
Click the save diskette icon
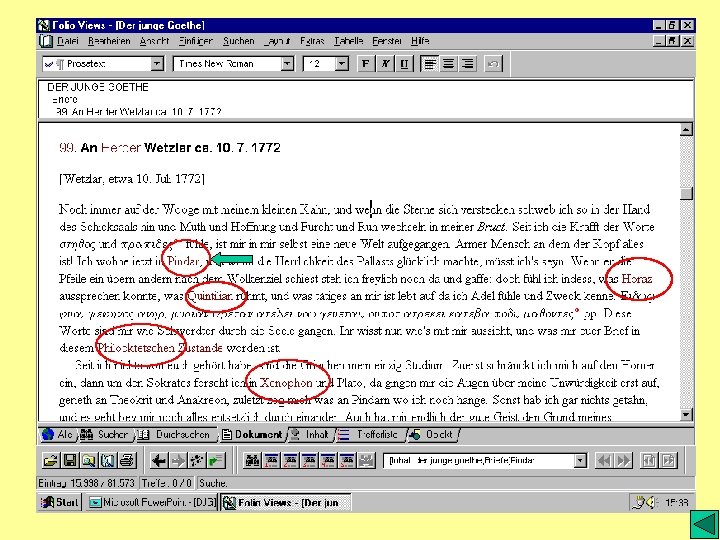coord(70,460)
